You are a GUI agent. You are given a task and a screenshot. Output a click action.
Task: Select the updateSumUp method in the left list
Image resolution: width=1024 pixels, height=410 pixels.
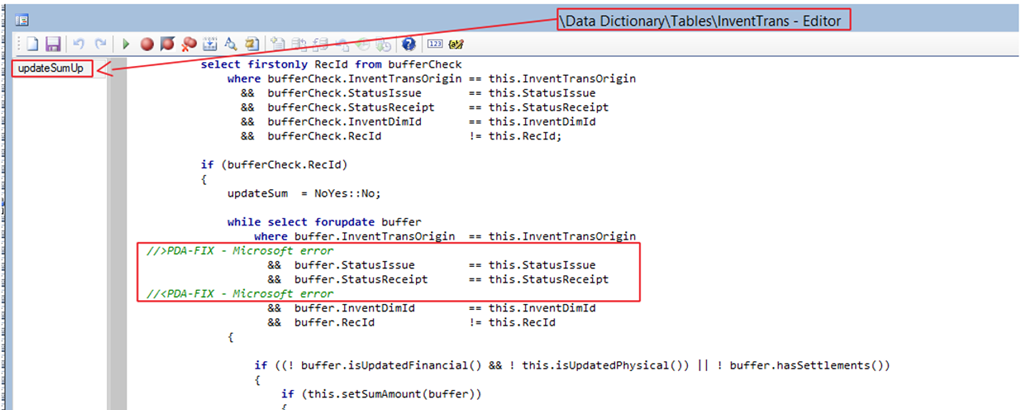pyautogui.click(x=50, y=68)
